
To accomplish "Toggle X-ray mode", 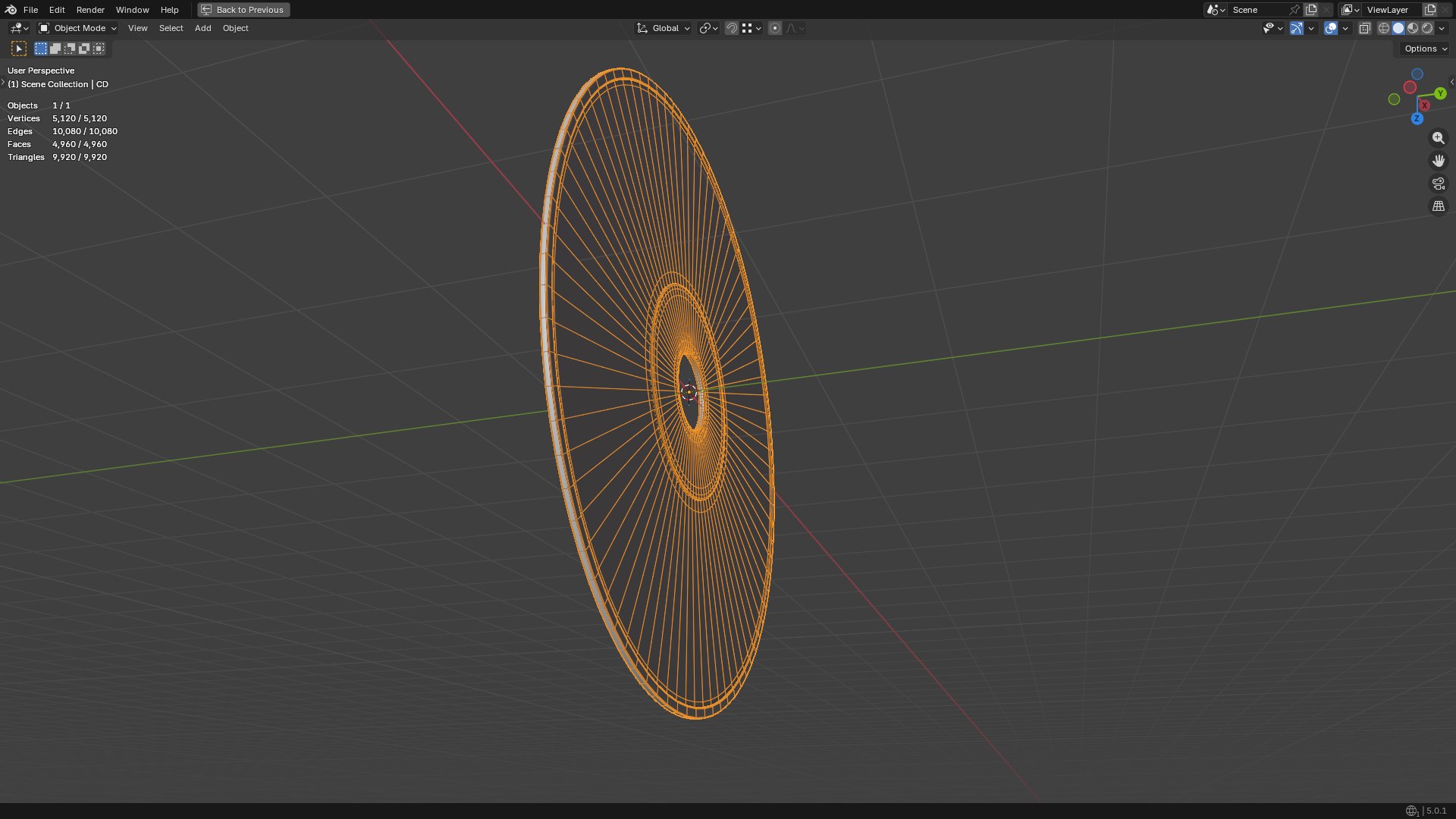I will tap(1364, 28).
